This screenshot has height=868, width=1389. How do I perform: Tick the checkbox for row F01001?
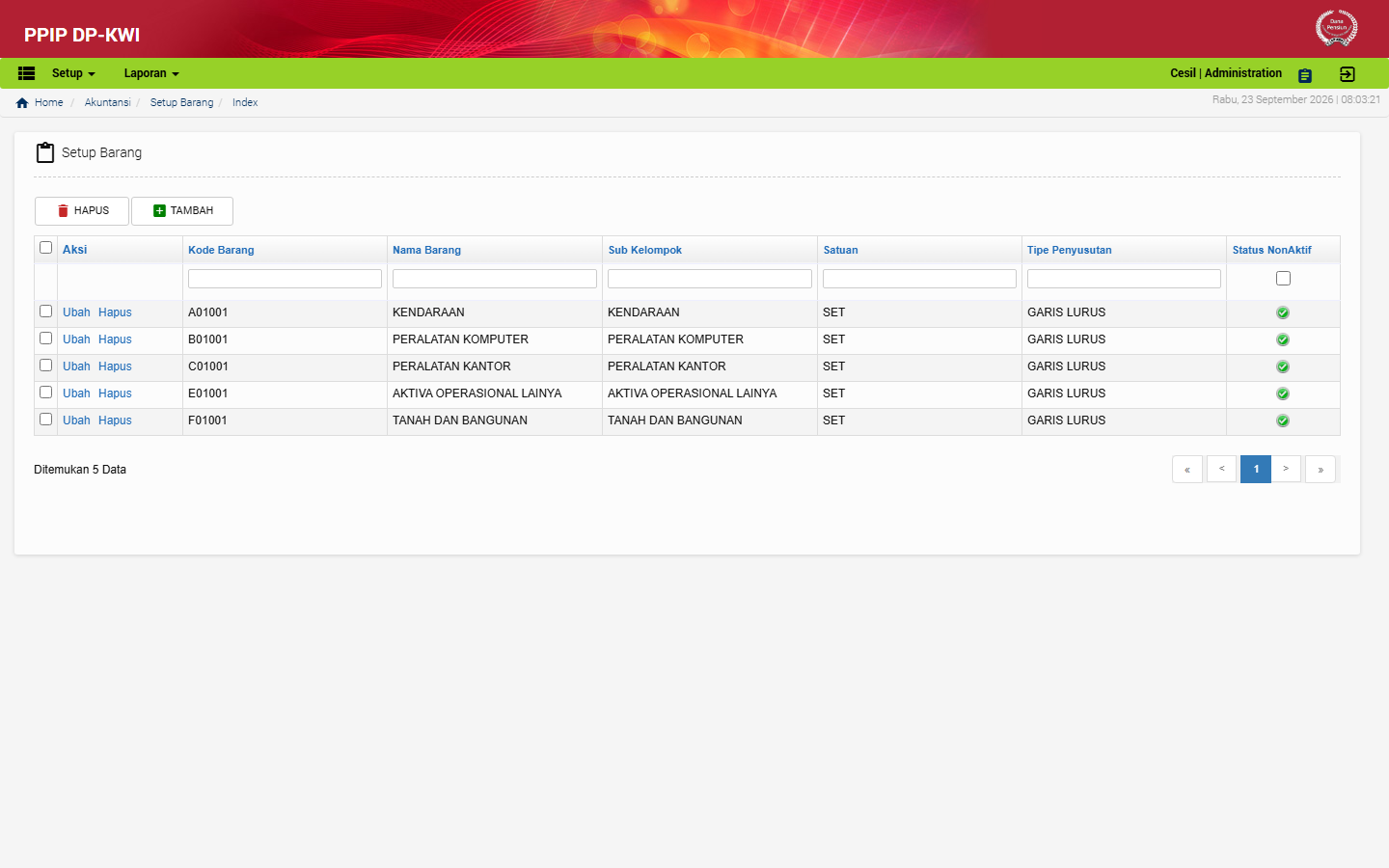tap(45, 420)
